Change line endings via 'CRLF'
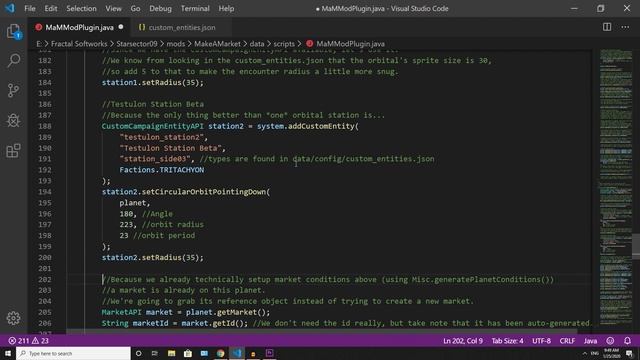This screenshot has width=640, height=360. point(567,341)
